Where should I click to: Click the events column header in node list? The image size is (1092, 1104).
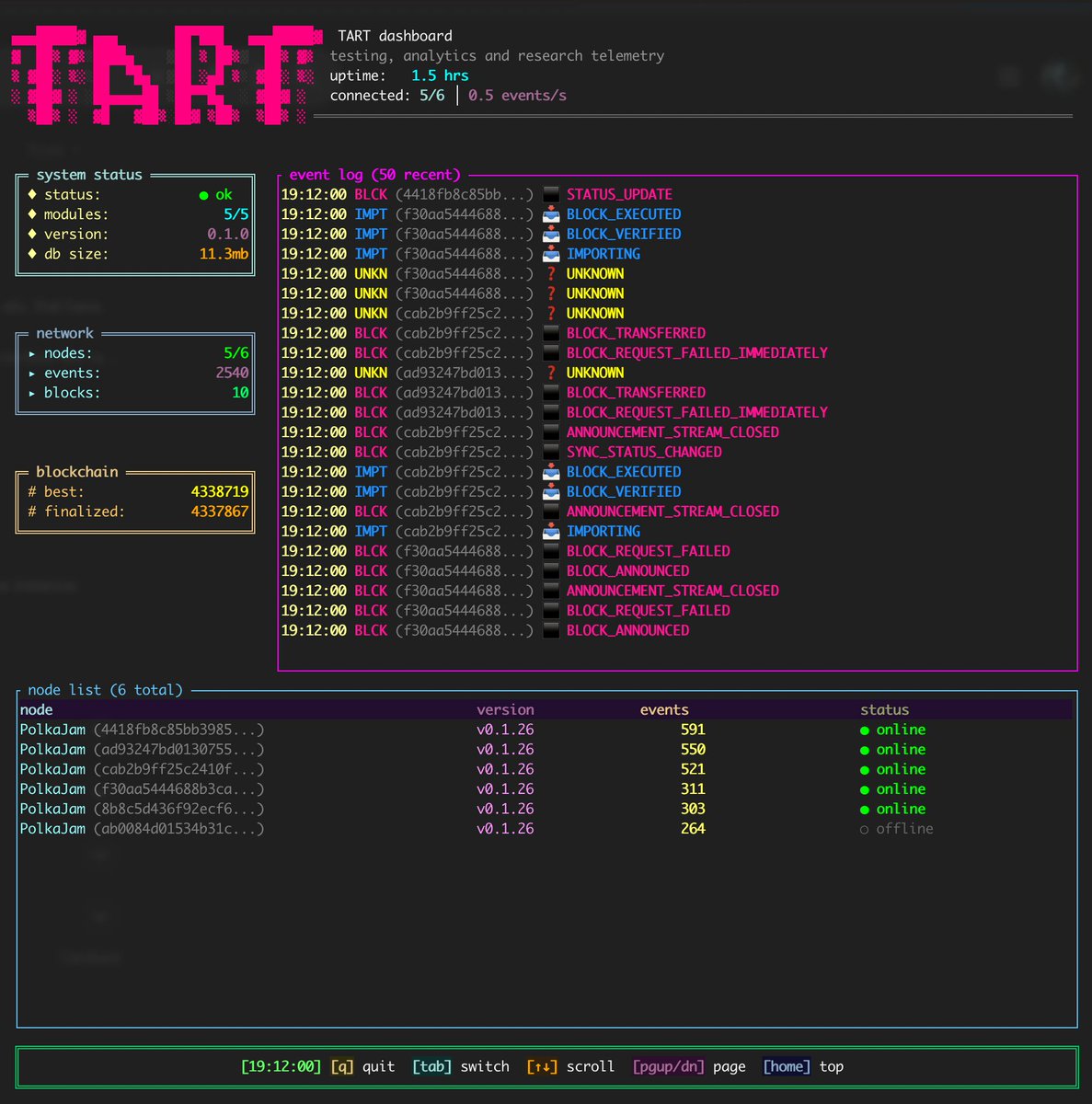tap(664, 710)
